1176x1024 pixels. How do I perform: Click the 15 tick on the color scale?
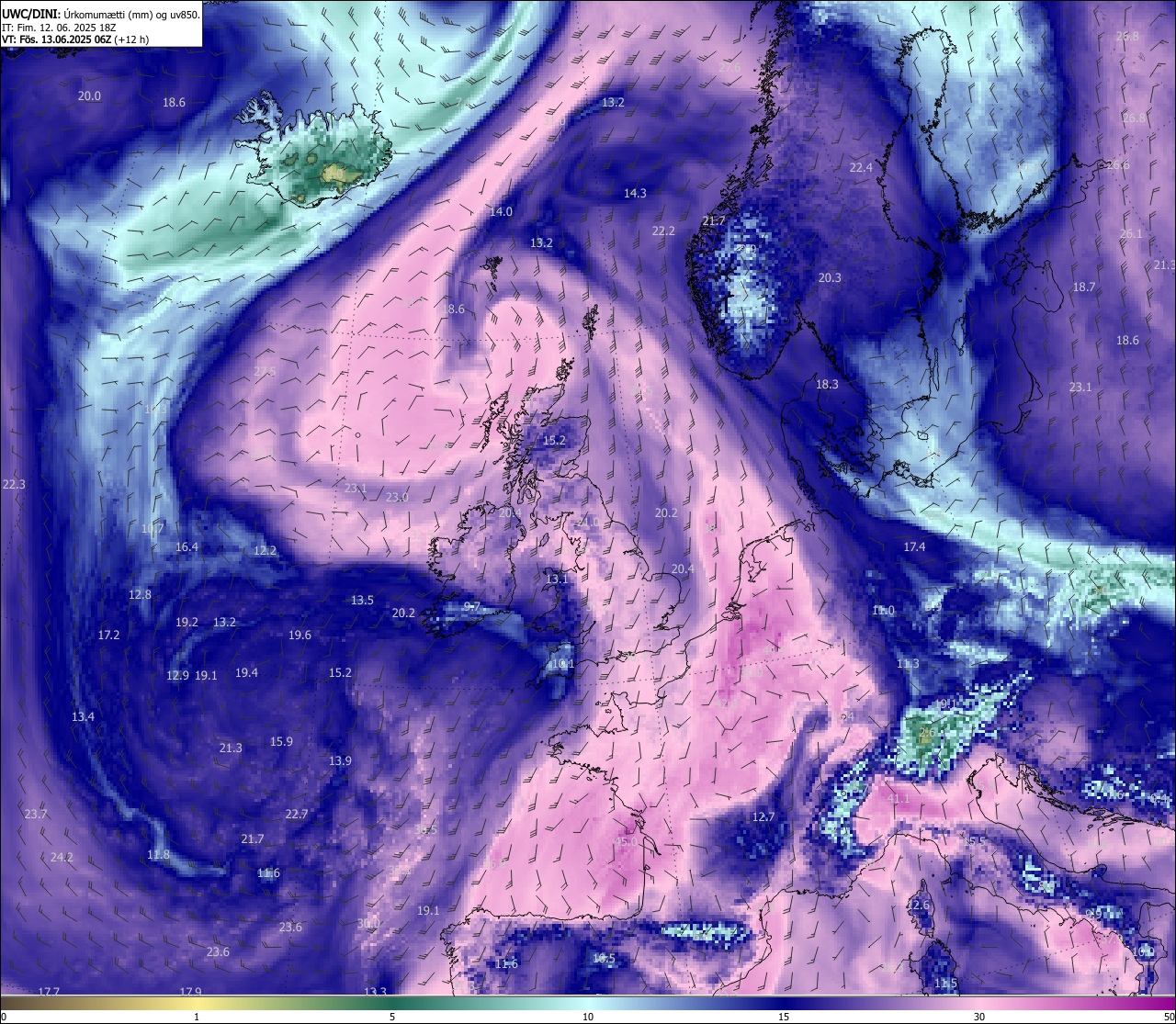point(784,1017)
